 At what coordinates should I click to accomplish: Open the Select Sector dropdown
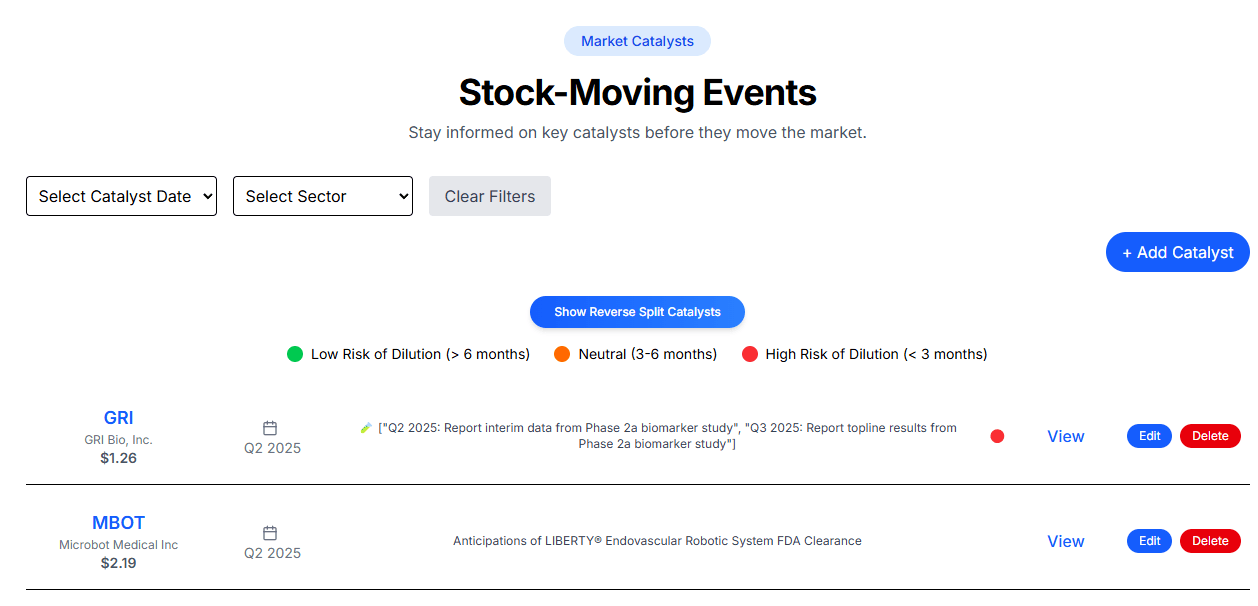pos(323,196)
